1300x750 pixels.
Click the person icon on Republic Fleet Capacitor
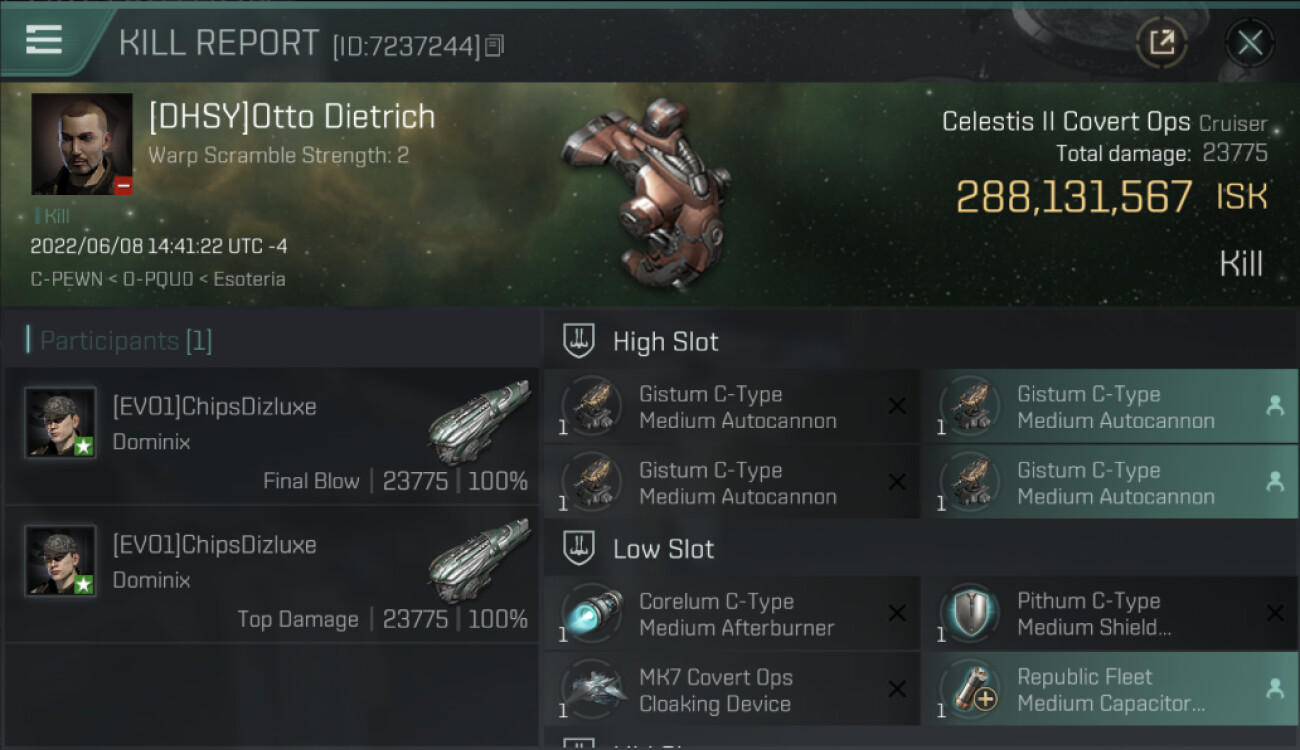[x=1274, y=688]
